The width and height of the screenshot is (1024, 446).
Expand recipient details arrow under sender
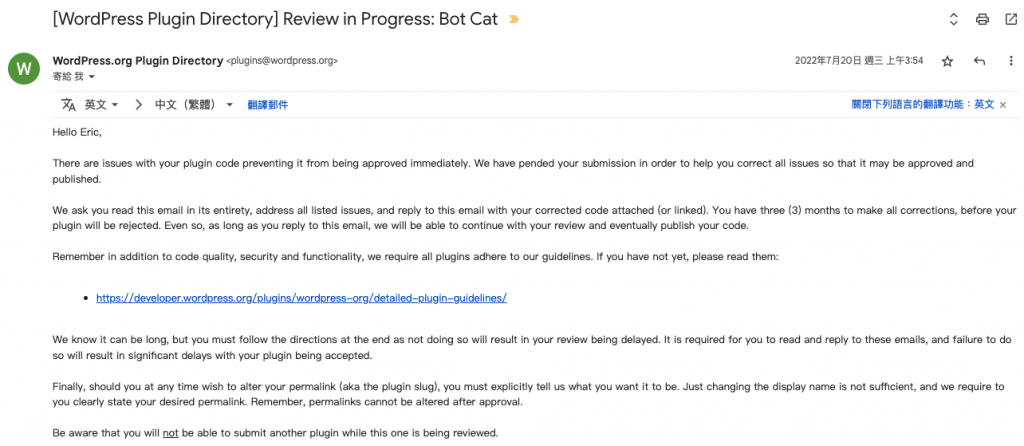pyautogui.click(x=92, y=77)
